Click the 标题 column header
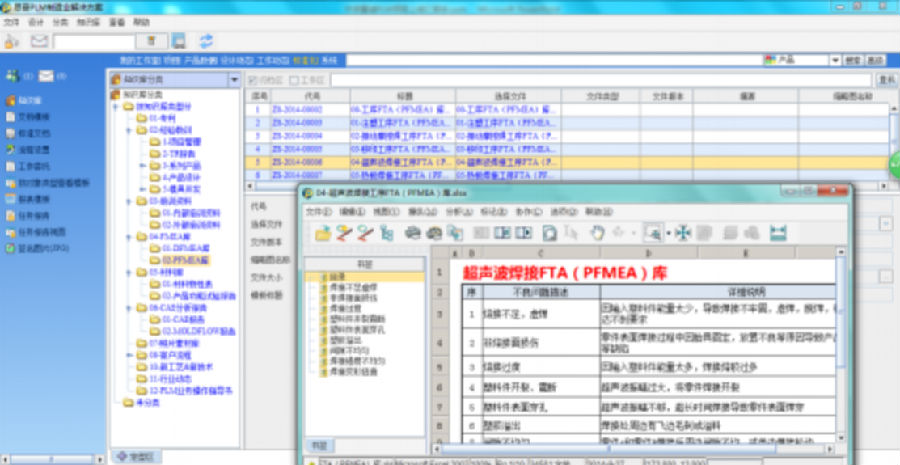 [403, 96]
